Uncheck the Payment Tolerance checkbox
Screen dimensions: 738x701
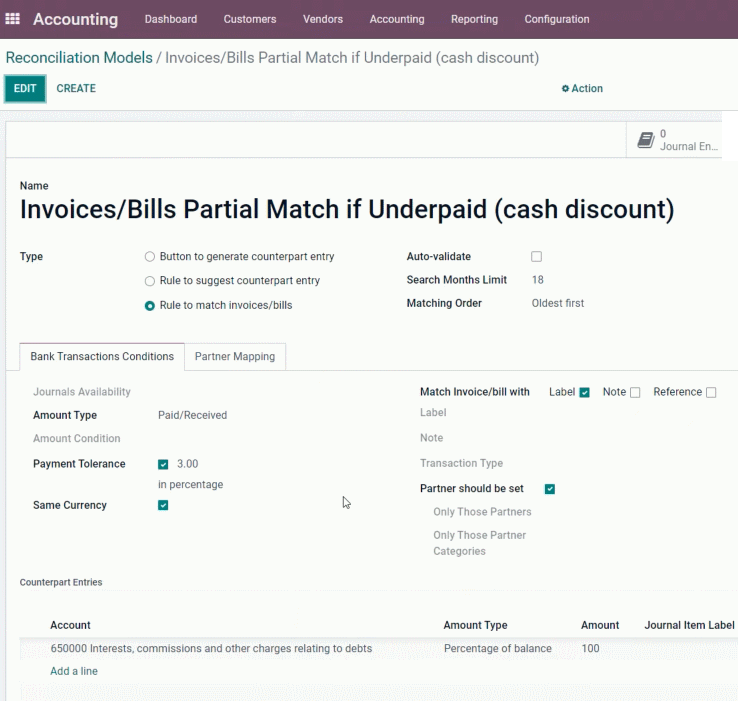(x=163, y=465)
